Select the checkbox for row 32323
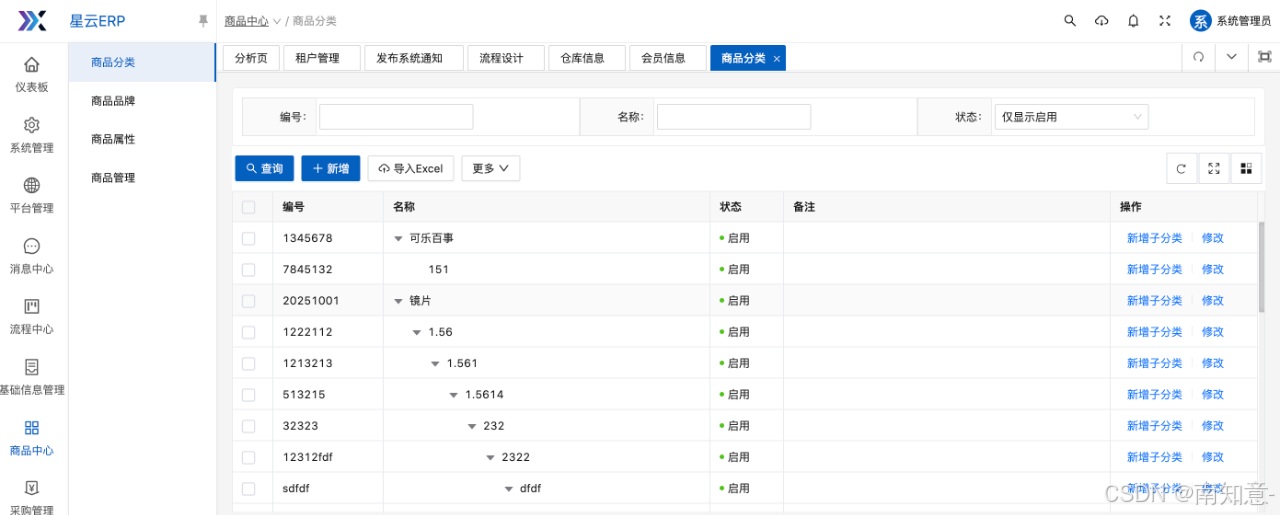 tap(249, 425)
